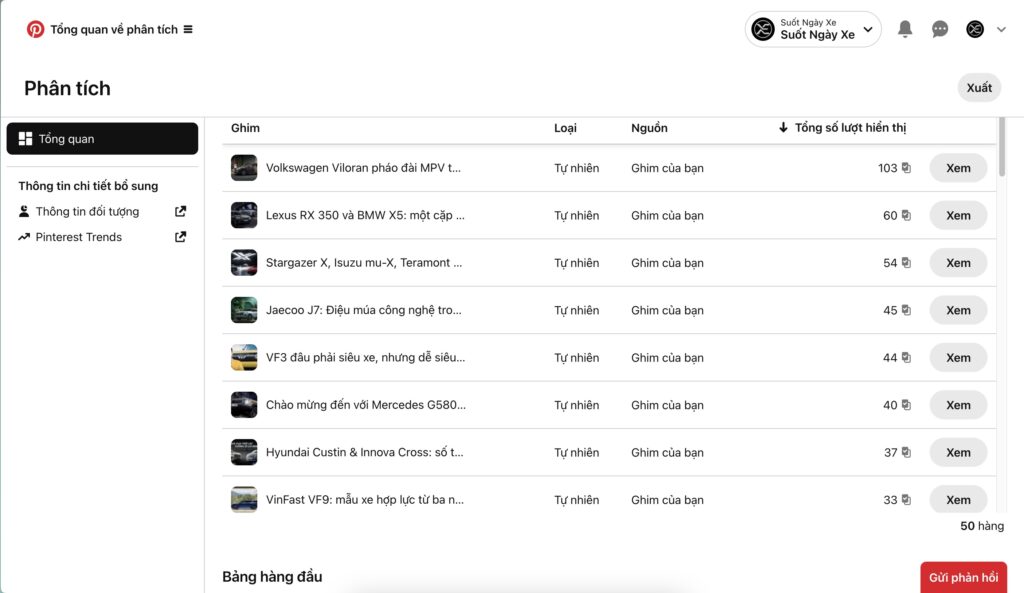The width and height of the screenshot is (1024, 593).
Task: Open Lexus RX 350 pin thumbnail
Action: tap(244, 216)
